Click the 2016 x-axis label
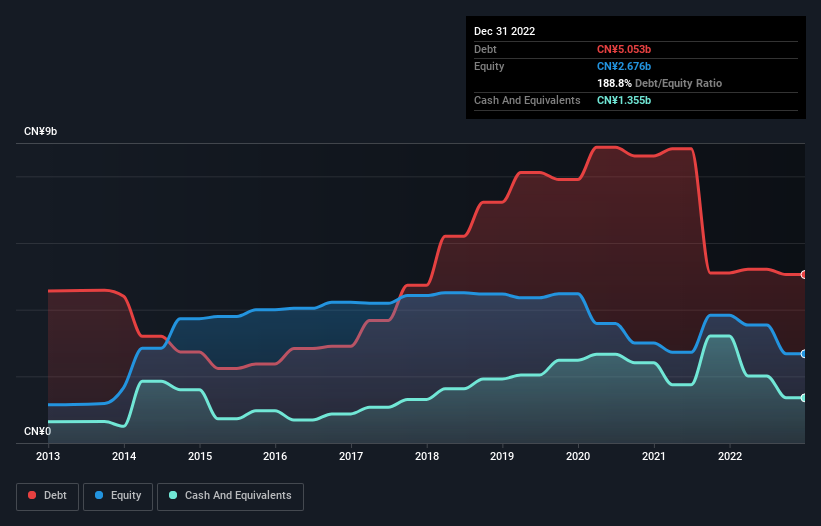Screen dimensions: 821x526 [275, 456]
